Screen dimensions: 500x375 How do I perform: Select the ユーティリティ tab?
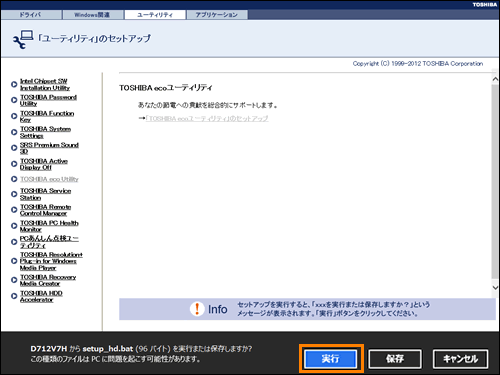coord(155,15)
